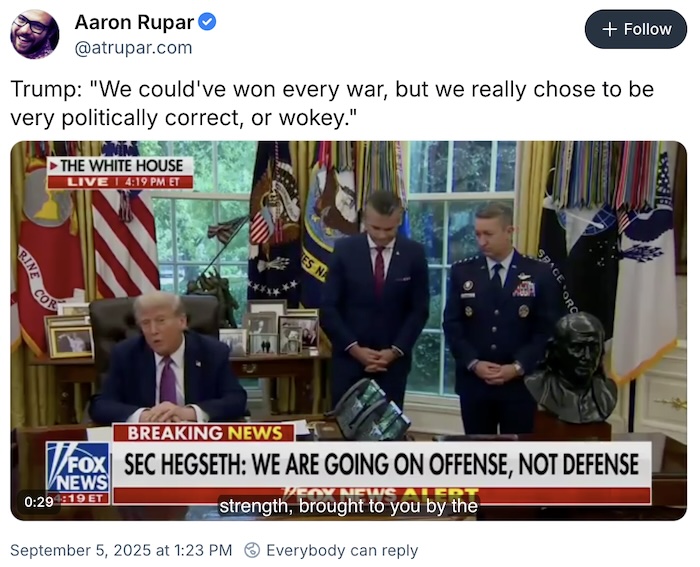
Task: Click the plus icon on Follow button
Action: (609, 29)
